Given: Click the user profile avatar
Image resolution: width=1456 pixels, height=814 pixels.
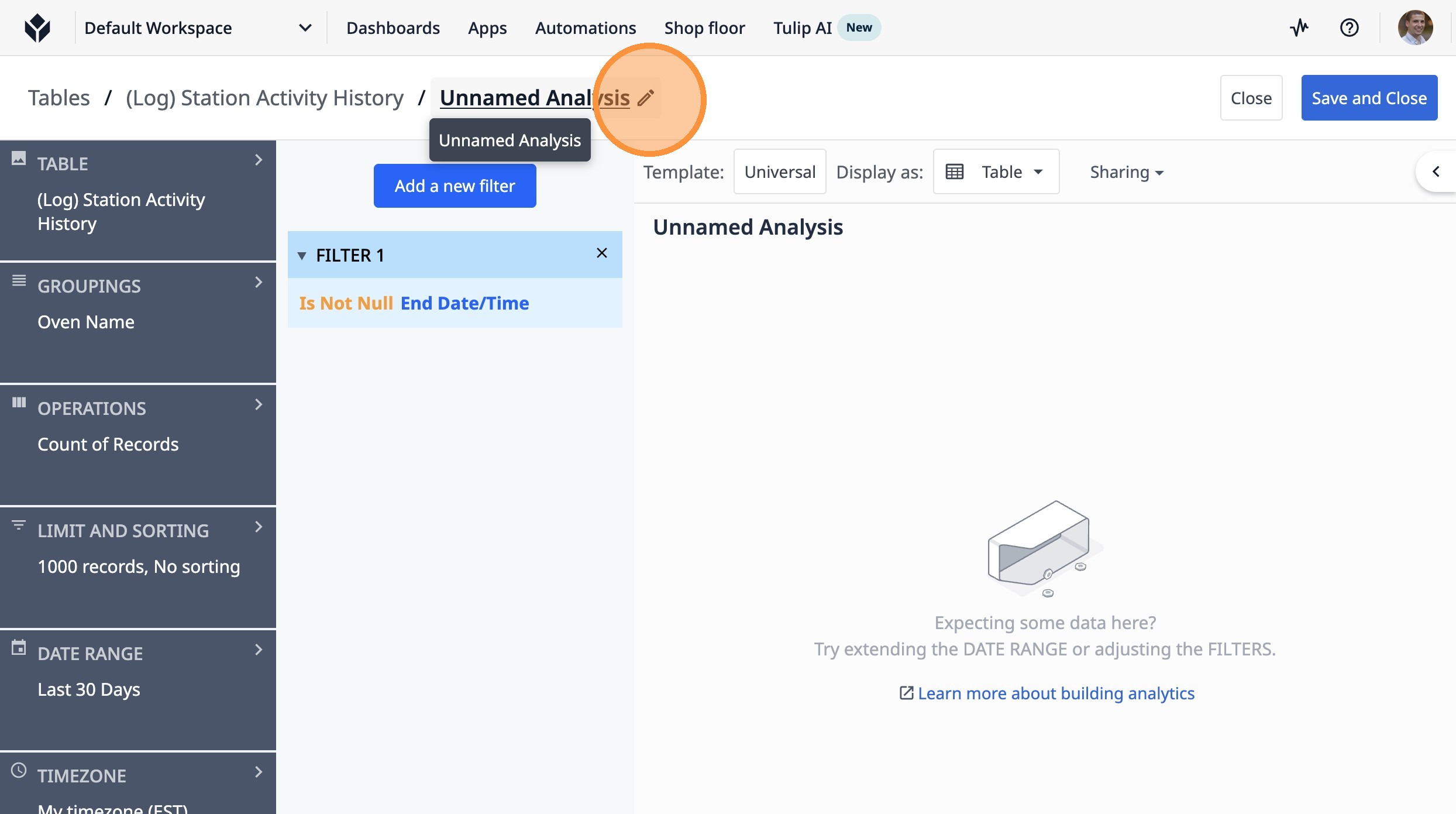Looking at the screenshot, I should pyautogui.click(x=1415, y=28).
